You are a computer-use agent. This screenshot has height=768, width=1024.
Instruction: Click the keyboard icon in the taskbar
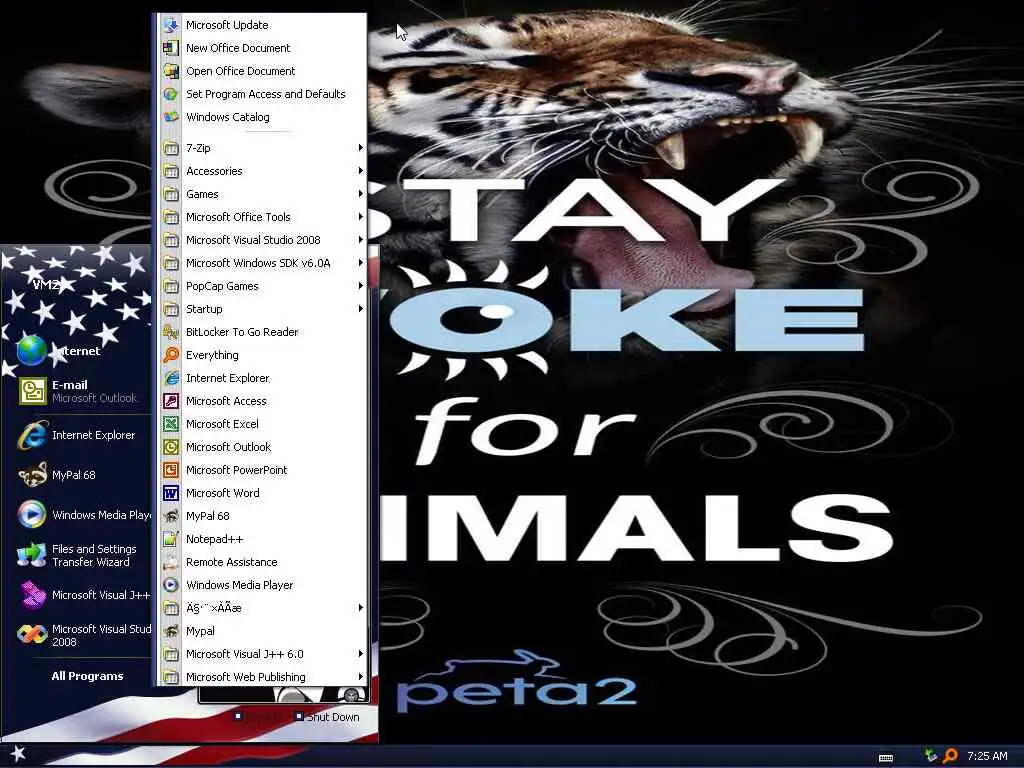pos(886,758)
